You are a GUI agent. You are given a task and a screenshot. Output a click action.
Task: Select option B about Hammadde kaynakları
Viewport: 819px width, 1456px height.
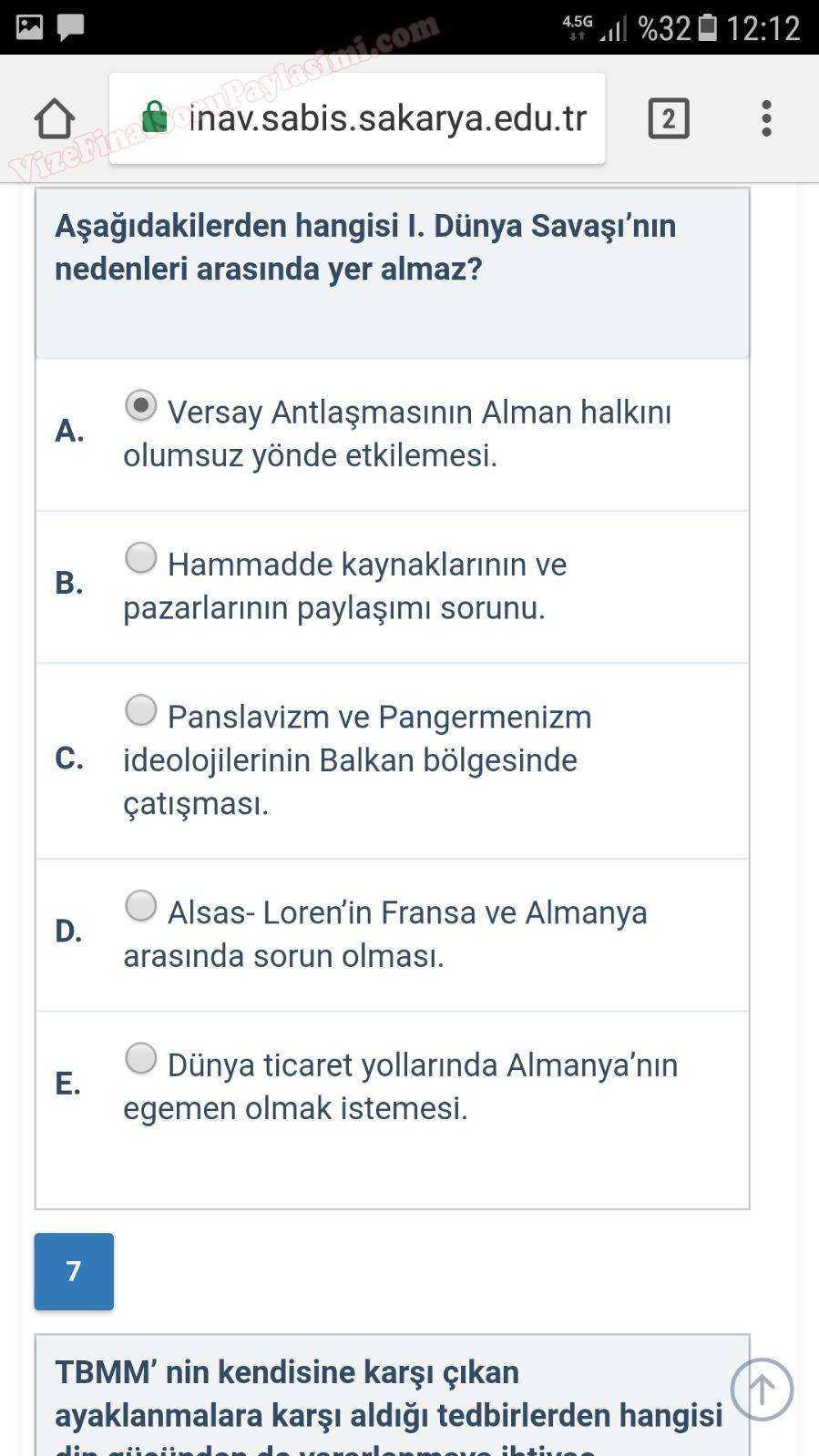click(141, 557)
